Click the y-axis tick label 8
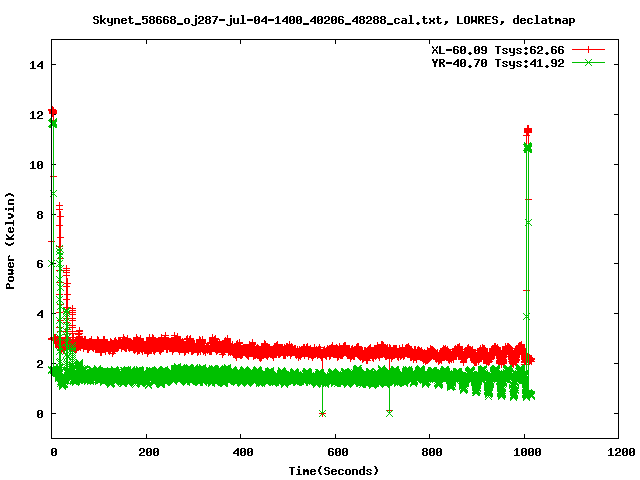Image resolution: width=640 pixels, height=480 pixels. tap(40, 215)
